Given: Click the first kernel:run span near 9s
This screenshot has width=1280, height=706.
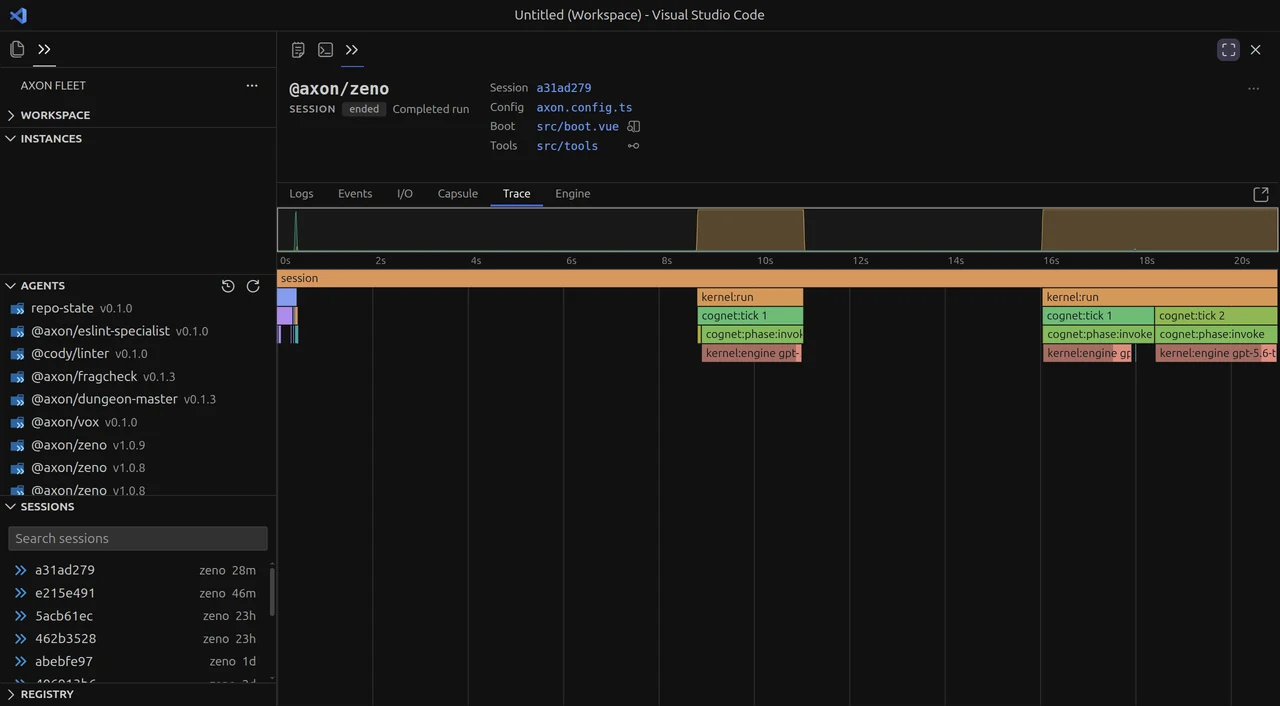Looking at the screenshot, I should point(750,297).
